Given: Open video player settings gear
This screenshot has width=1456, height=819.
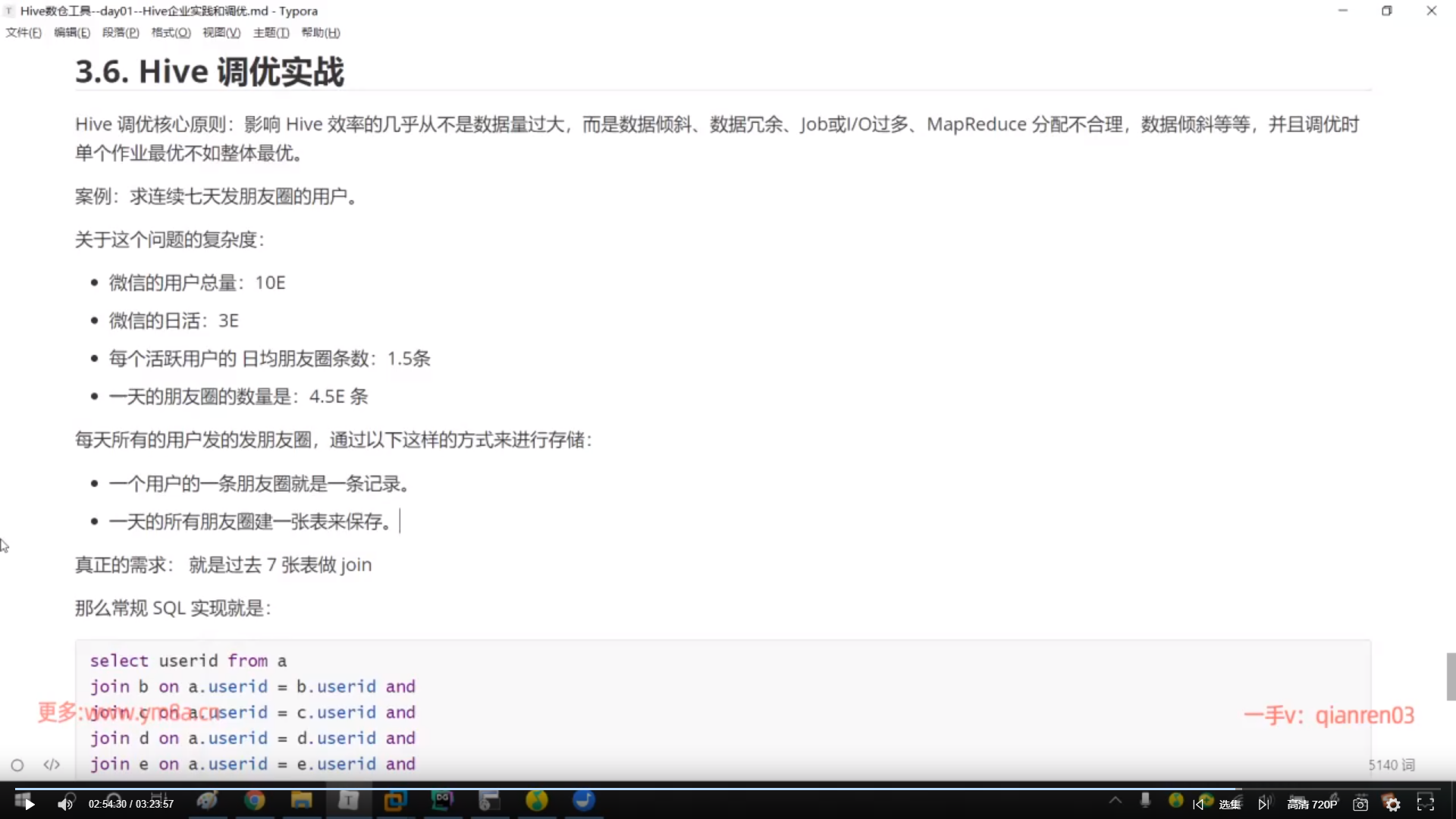Looking at the screenshot, I should click(x=1393, y=805).
